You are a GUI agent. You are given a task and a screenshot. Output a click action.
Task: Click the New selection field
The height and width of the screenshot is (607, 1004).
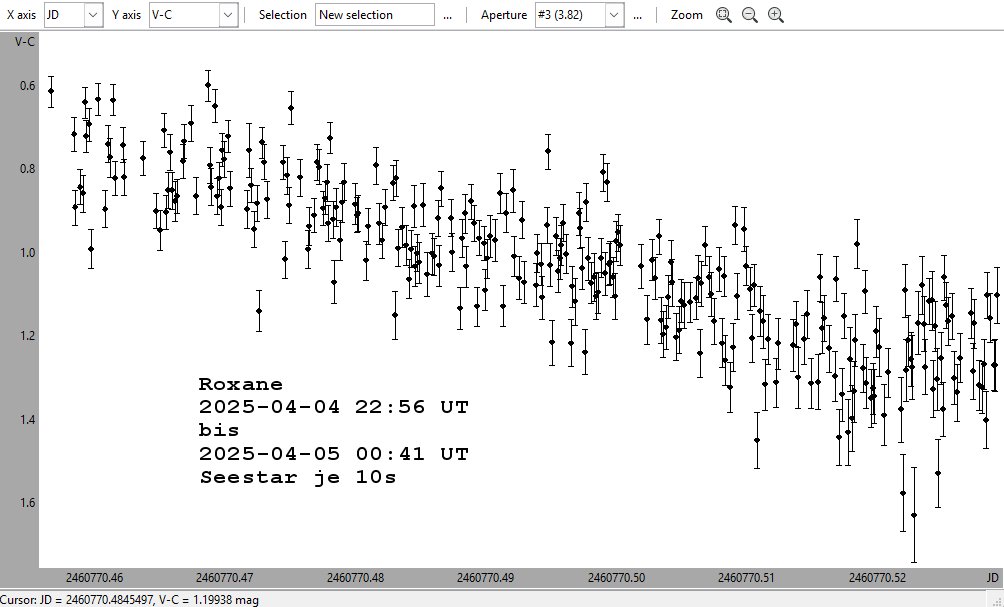click(x=375, y=15)
